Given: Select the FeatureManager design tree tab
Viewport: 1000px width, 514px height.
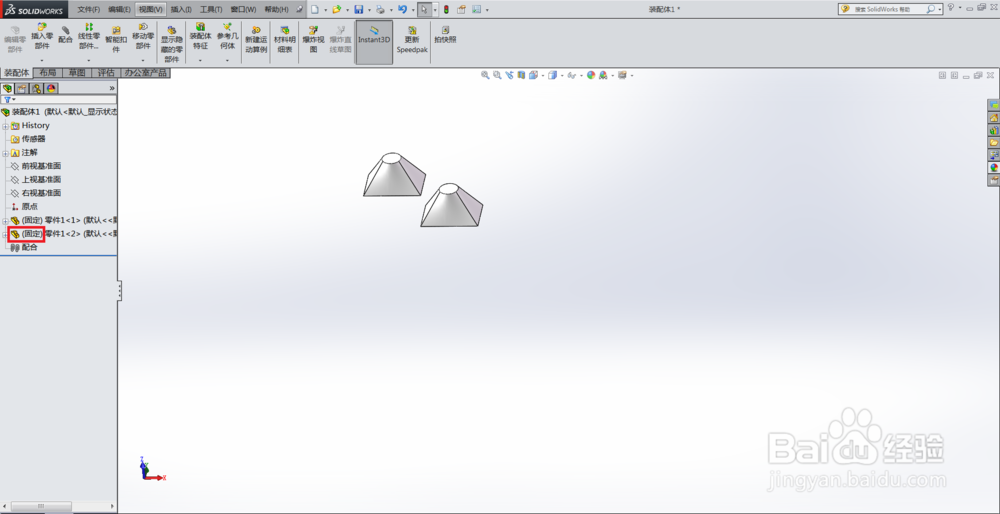Looking at the screenshot, I should 8,88.
